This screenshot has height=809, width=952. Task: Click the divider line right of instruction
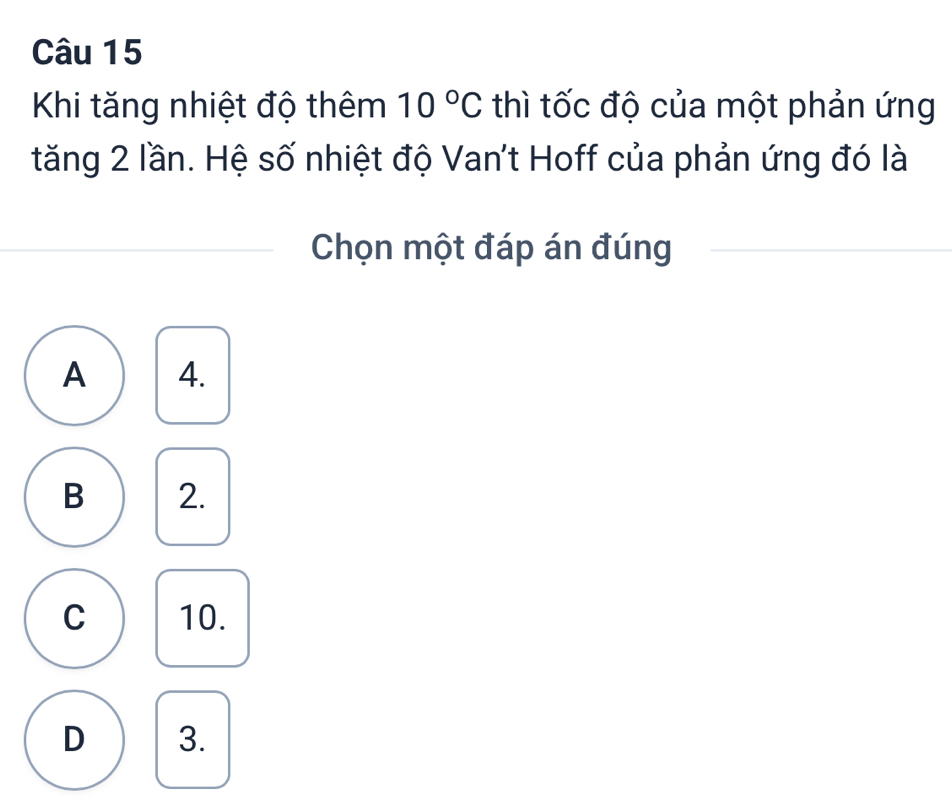(x=828, y=248)
